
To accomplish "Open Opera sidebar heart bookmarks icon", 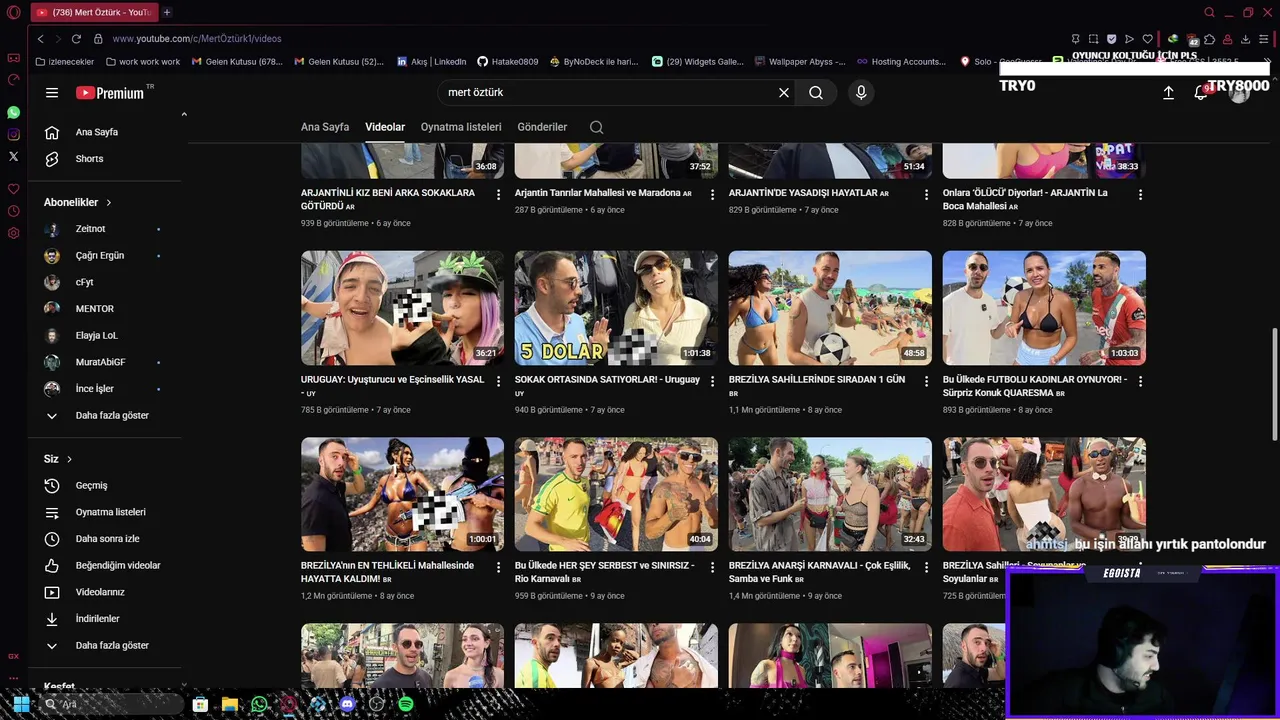I will [x=13, y=189].
